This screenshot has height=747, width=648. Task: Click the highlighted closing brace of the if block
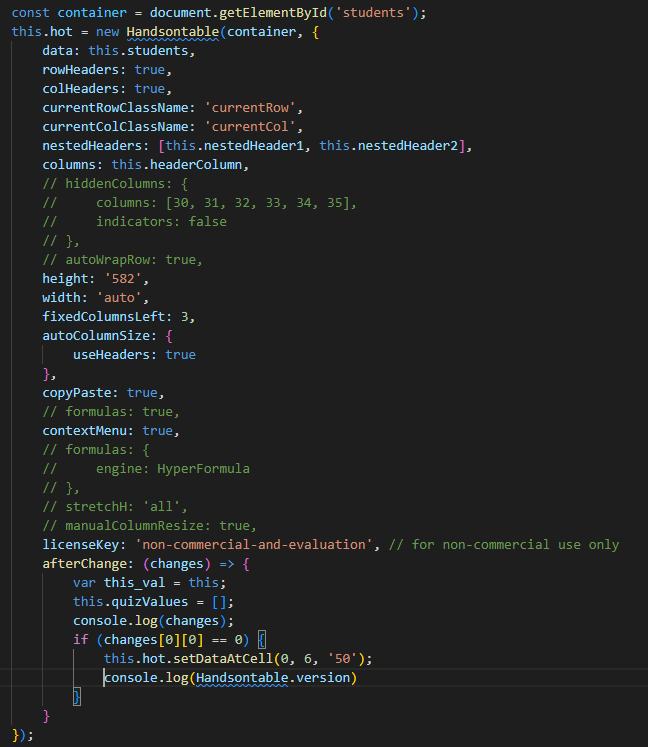[x=77, y=697]
